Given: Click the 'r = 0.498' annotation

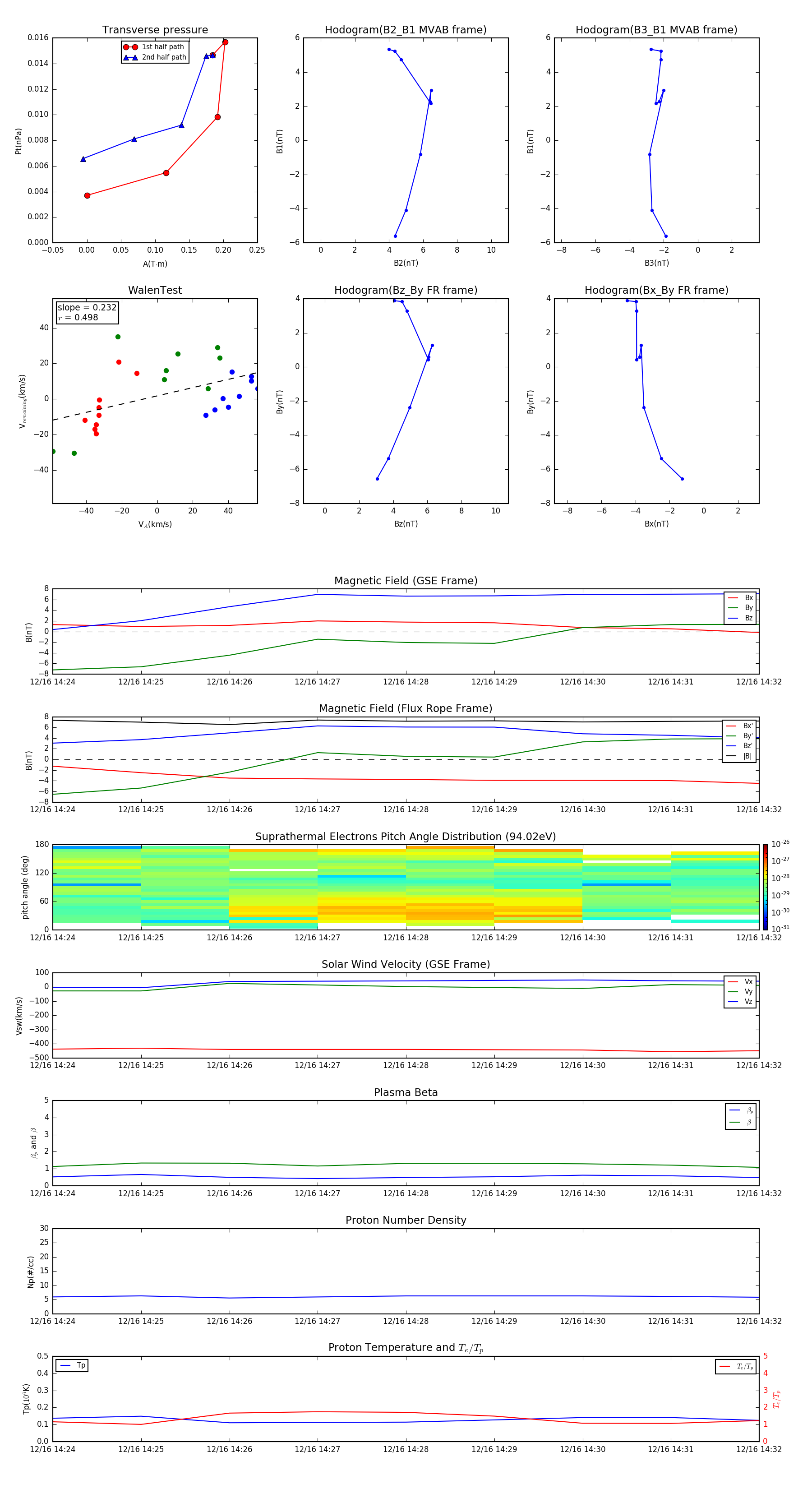Looking at the screenshot, I should pos(78,317).
